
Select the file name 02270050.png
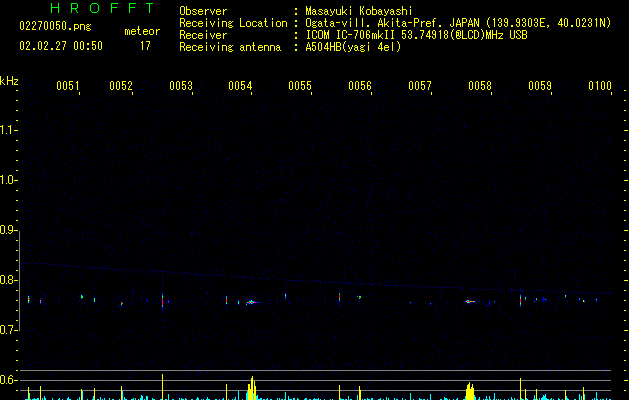coord(55,26)
